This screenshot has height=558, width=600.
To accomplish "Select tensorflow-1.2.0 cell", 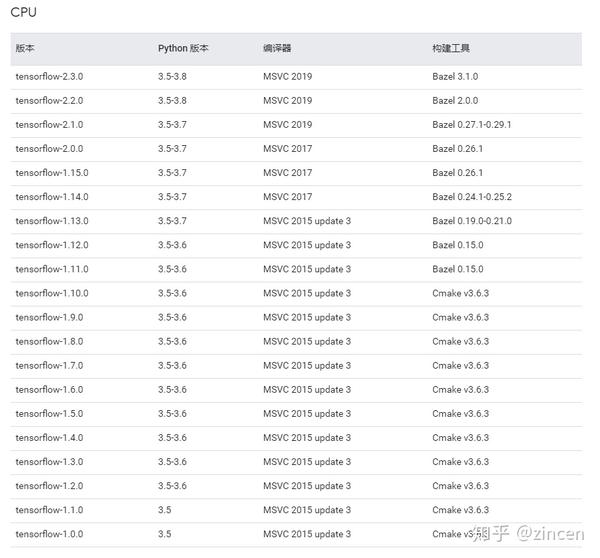I will pos(49,486).
